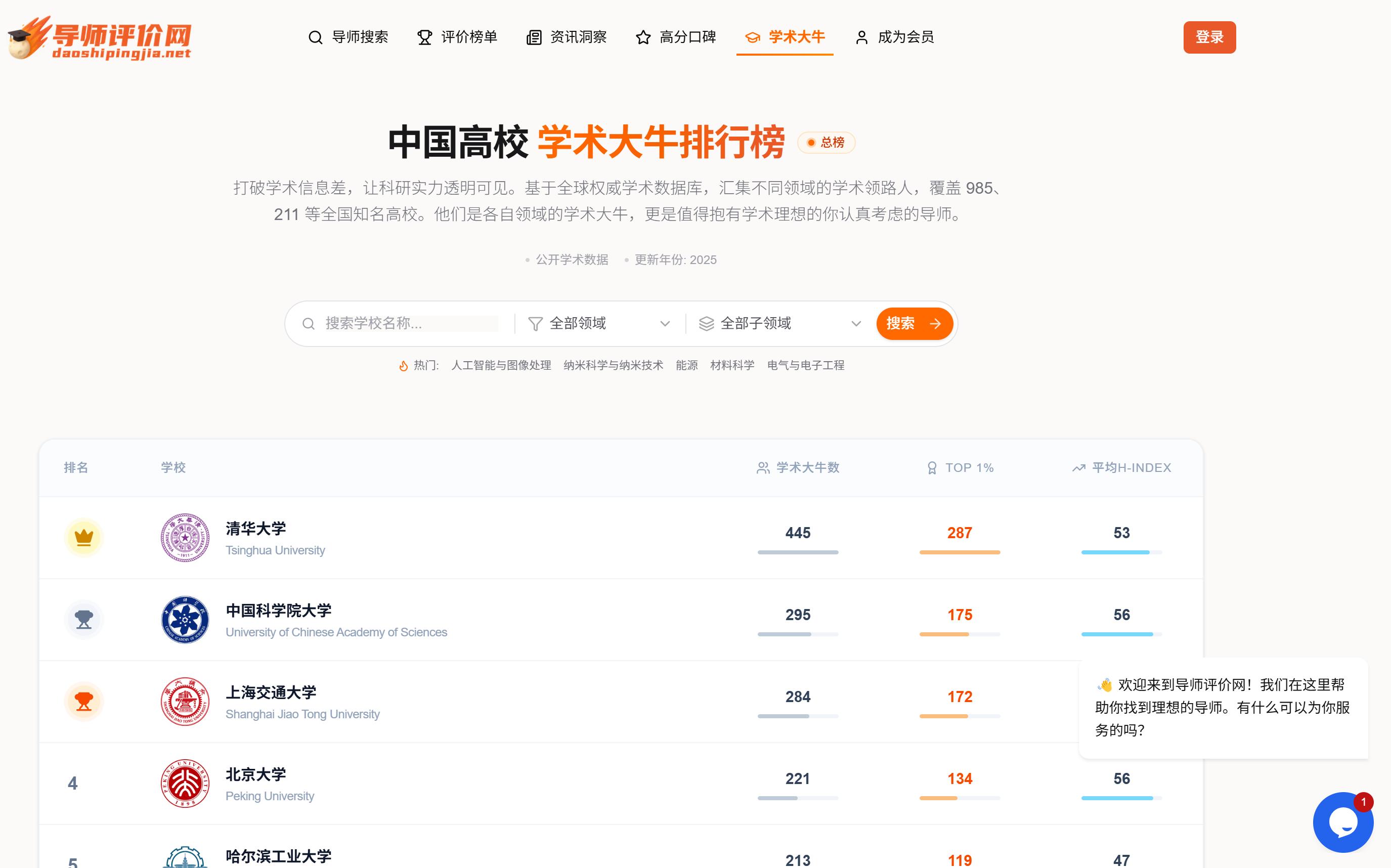Open the 成为会员 tab
The image size is (1391, 868).
point(894,37)
